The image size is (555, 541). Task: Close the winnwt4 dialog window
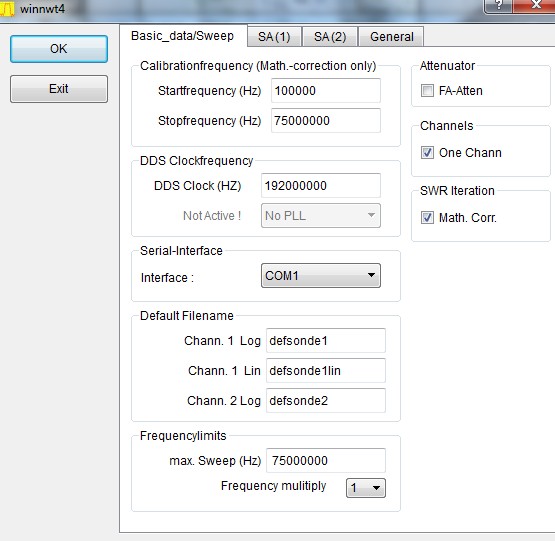point(534,5)
